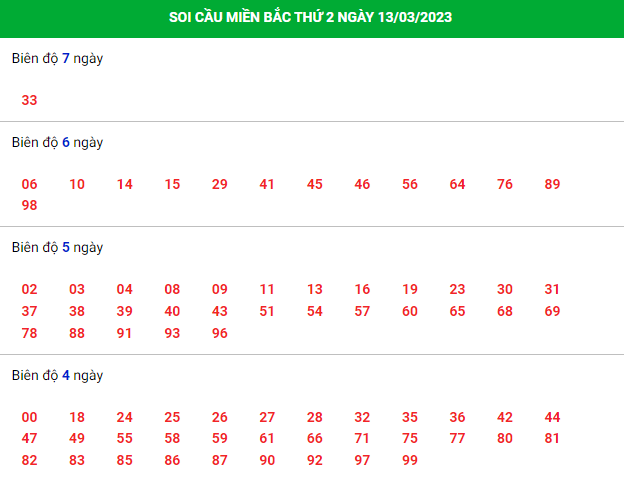
Task: Click number 37 in the 5-day list
Action: point(29,311)
